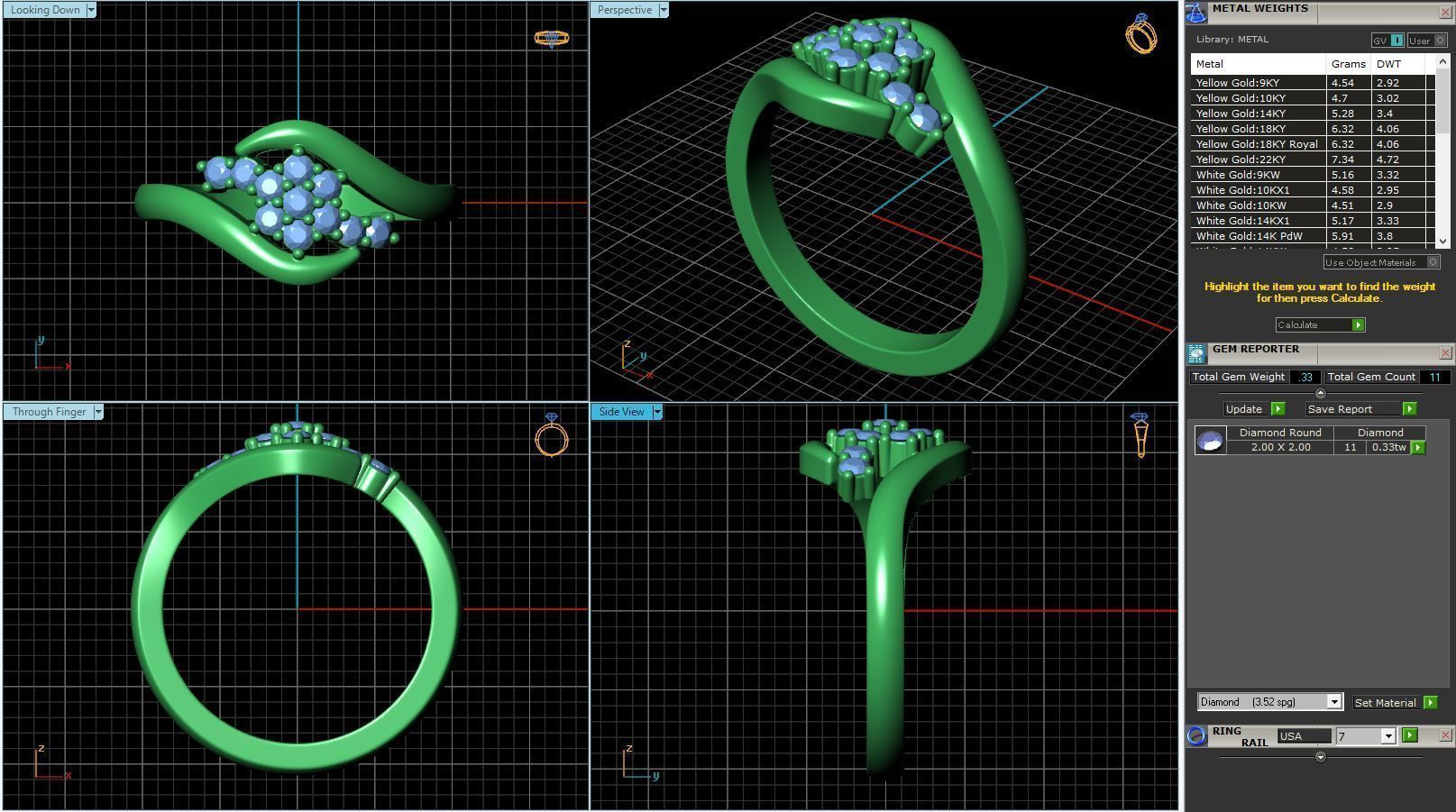This screenshot has width=1456, height=812.
Task: Select the Yellow Gold:22KY row
Action: [x=1313, y=160]
